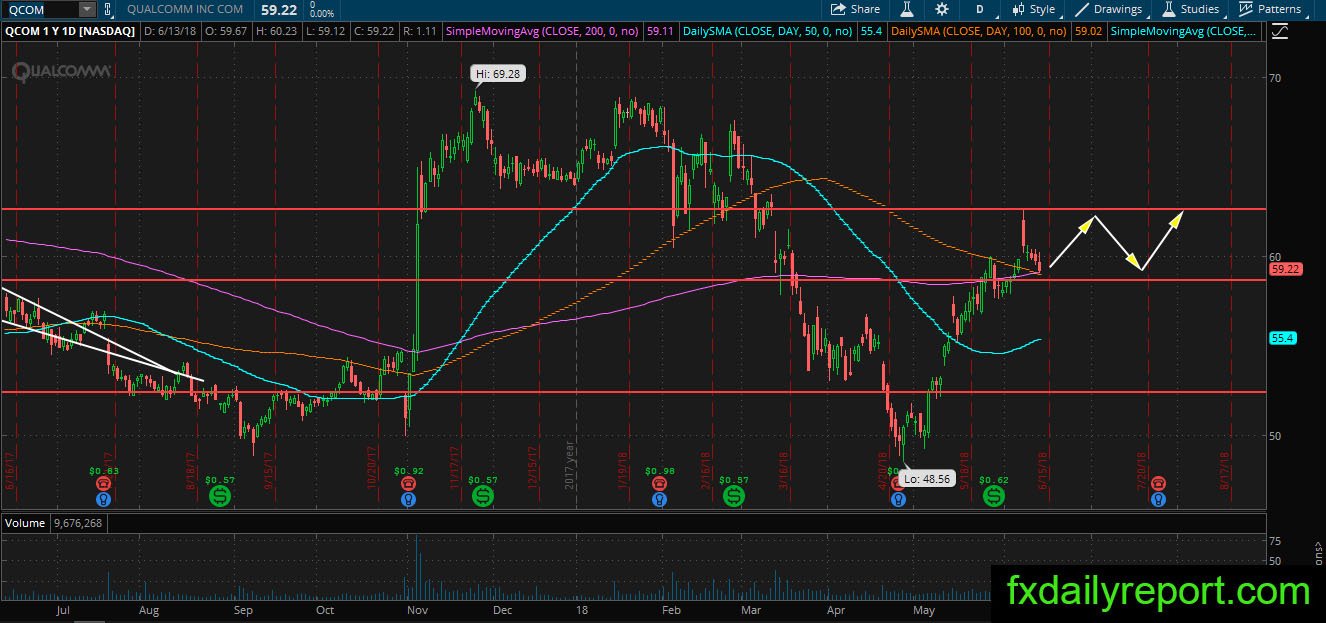Click the grid icon beside the symbol box
This screenshot has width=1326, height=623.
click(108, 9)
